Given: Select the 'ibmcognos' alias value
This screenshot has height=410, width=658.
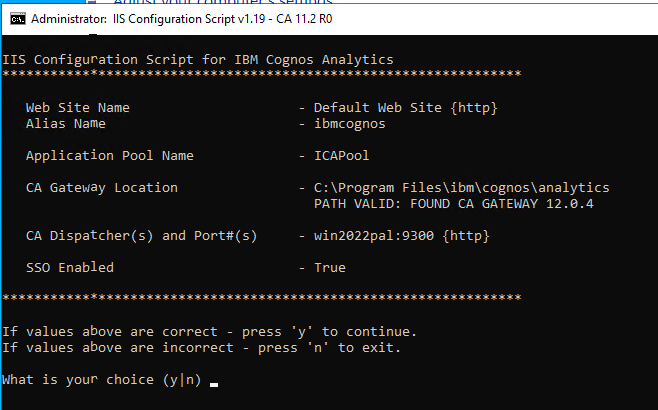Looking at the screenshot, I should [350, 124].
